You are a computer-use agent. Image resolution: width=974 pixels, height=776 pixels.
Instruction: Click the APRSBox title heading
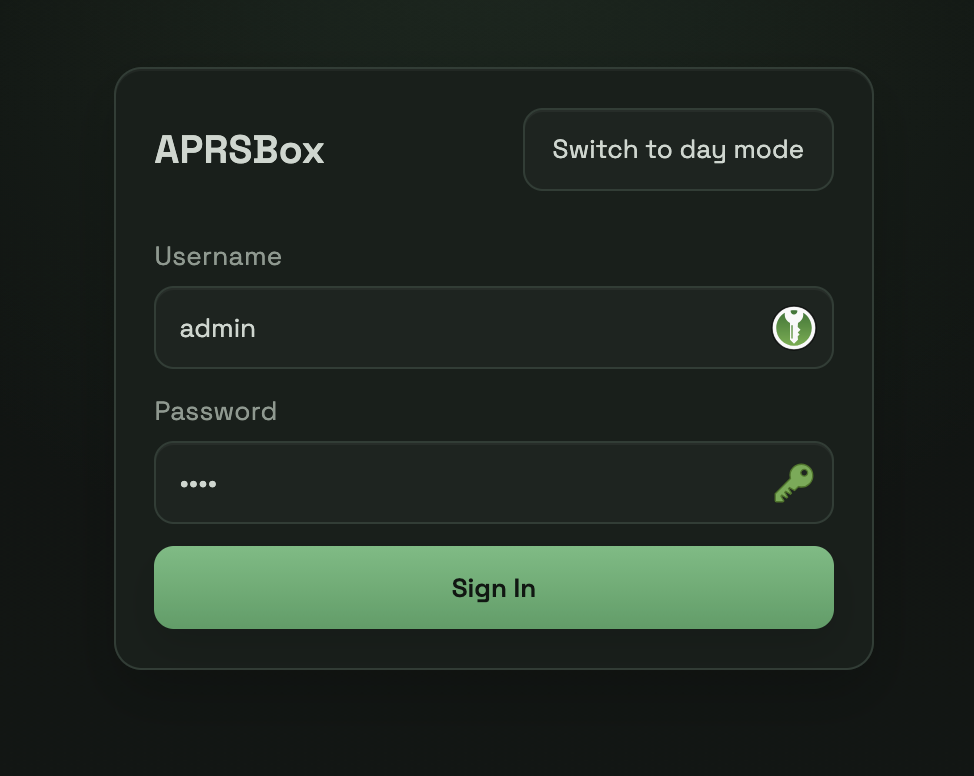pos(239,150)
